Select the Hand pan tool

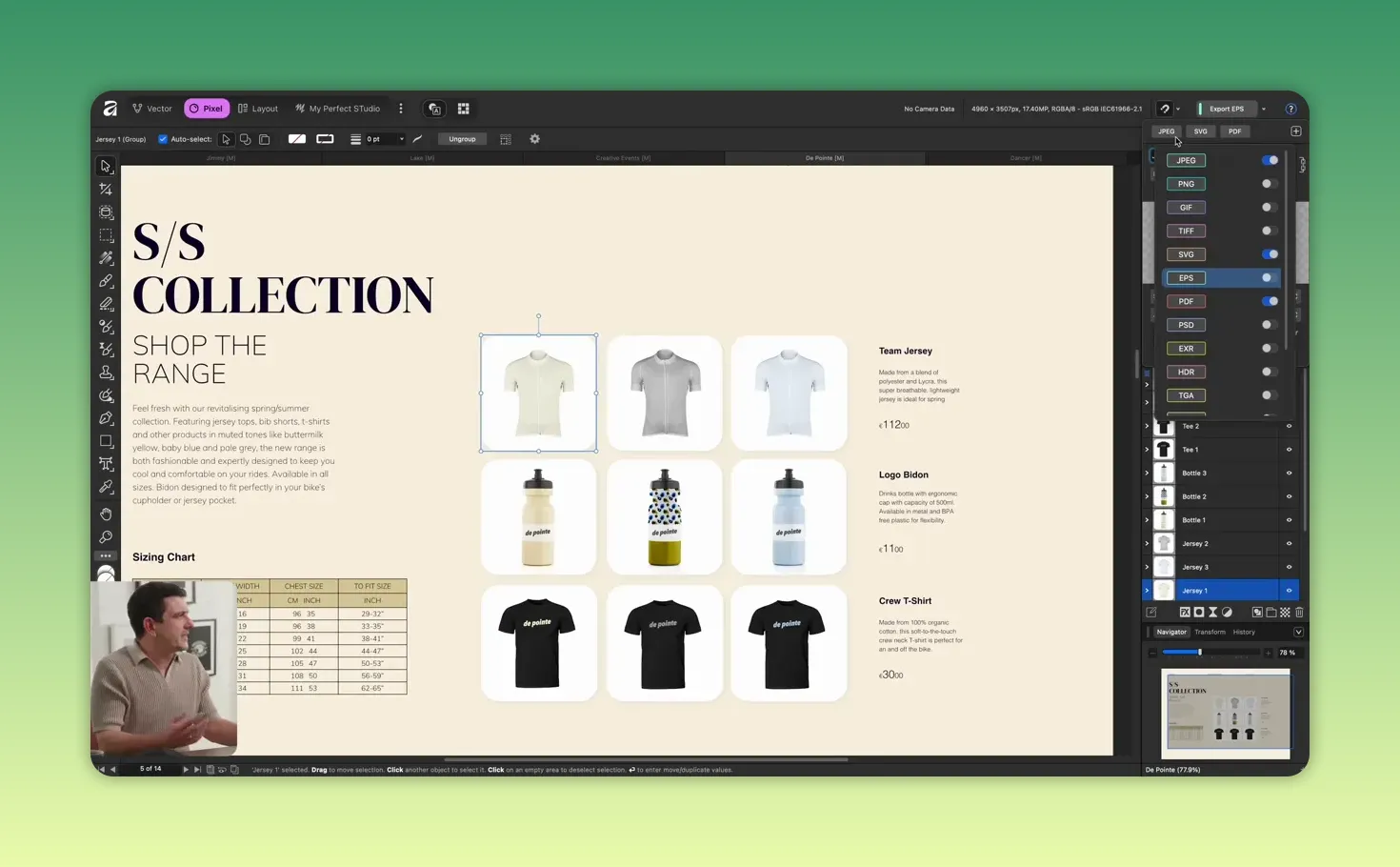(106, 514)
